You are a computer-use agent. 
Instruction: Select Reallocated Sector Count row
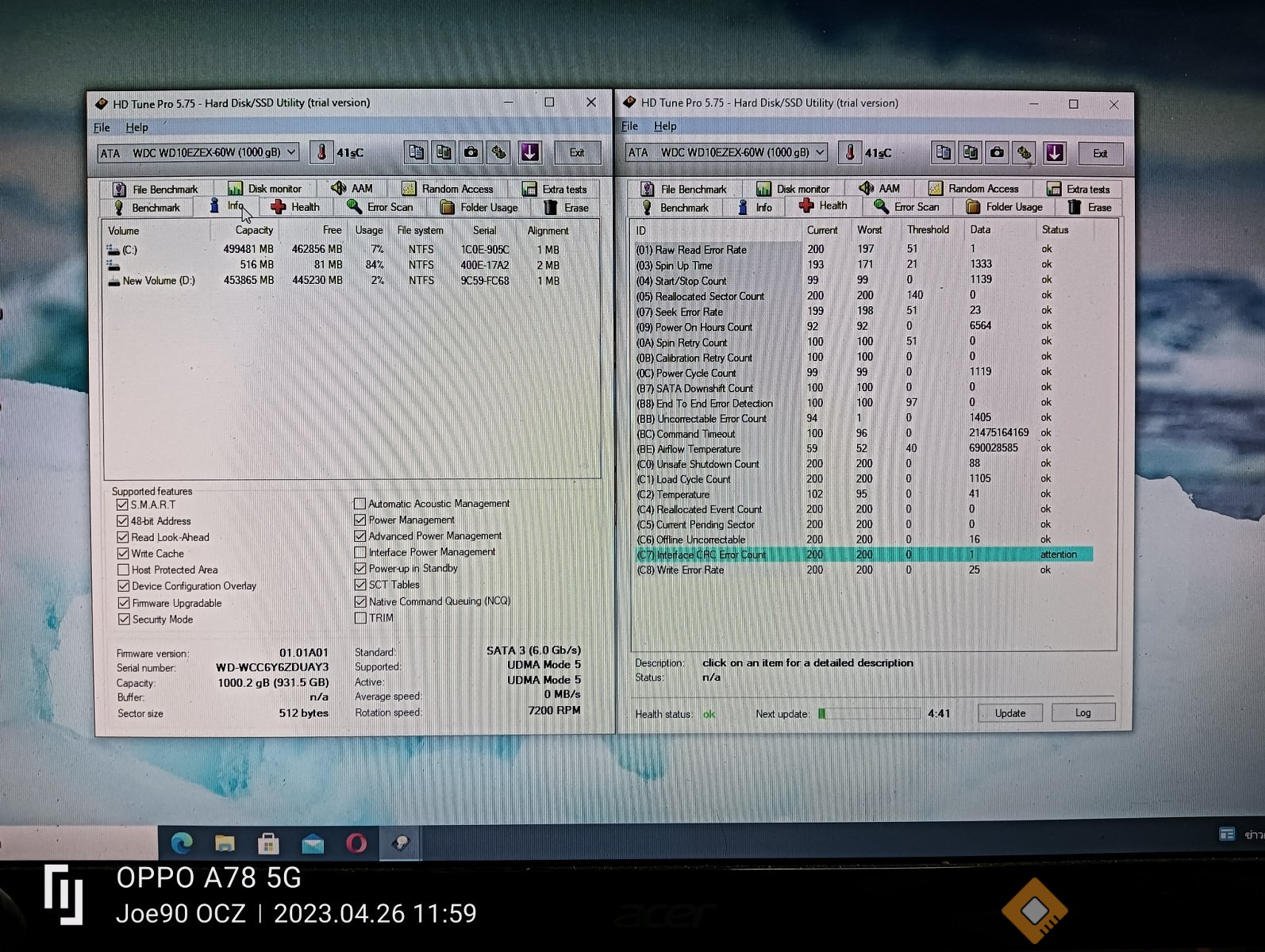[863, 296]
